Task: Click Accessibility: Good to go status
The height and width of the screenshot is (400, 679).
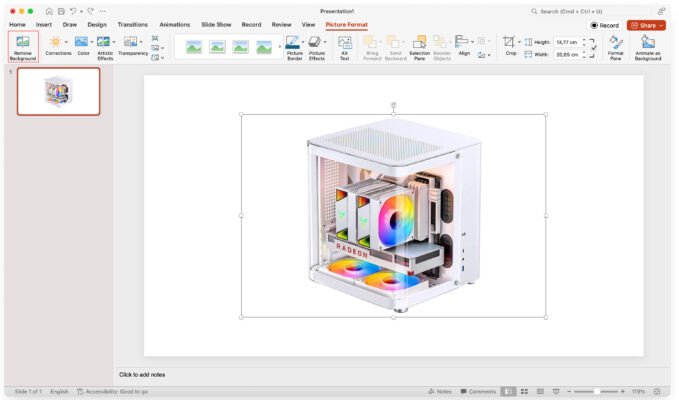Action: pos(113,392)
